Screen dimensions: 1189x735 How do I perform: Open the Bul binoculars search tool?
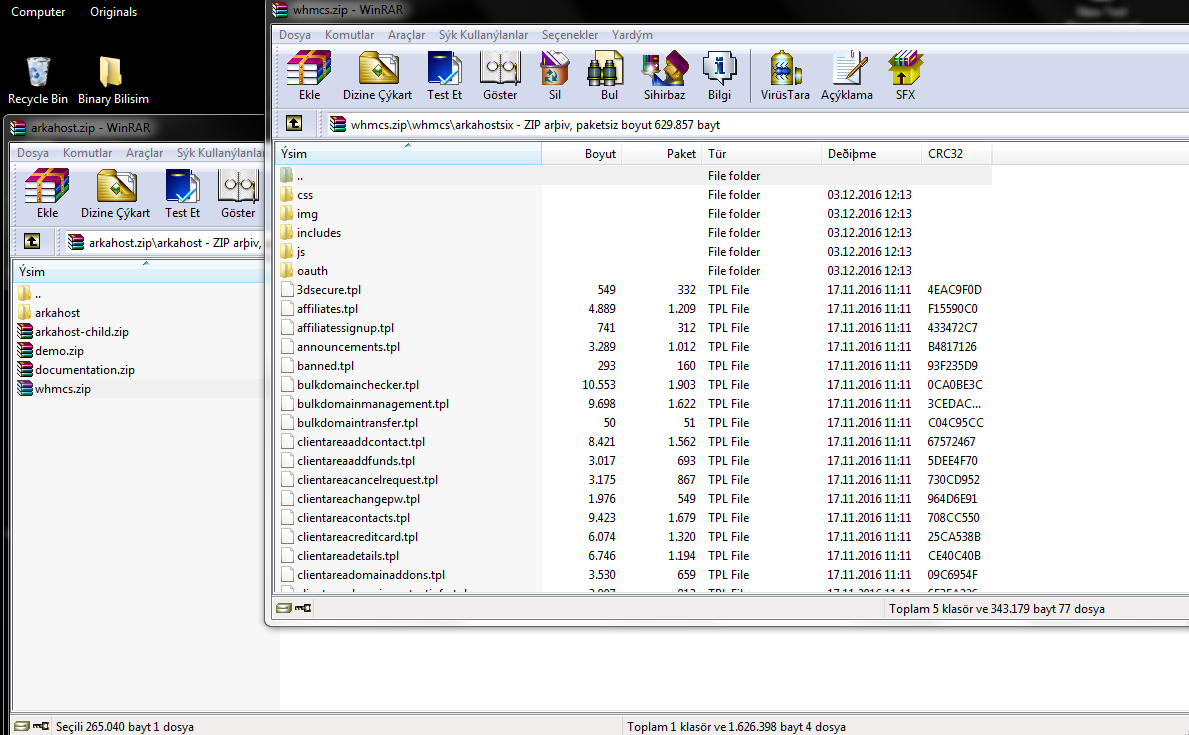(x=609, y=76)
